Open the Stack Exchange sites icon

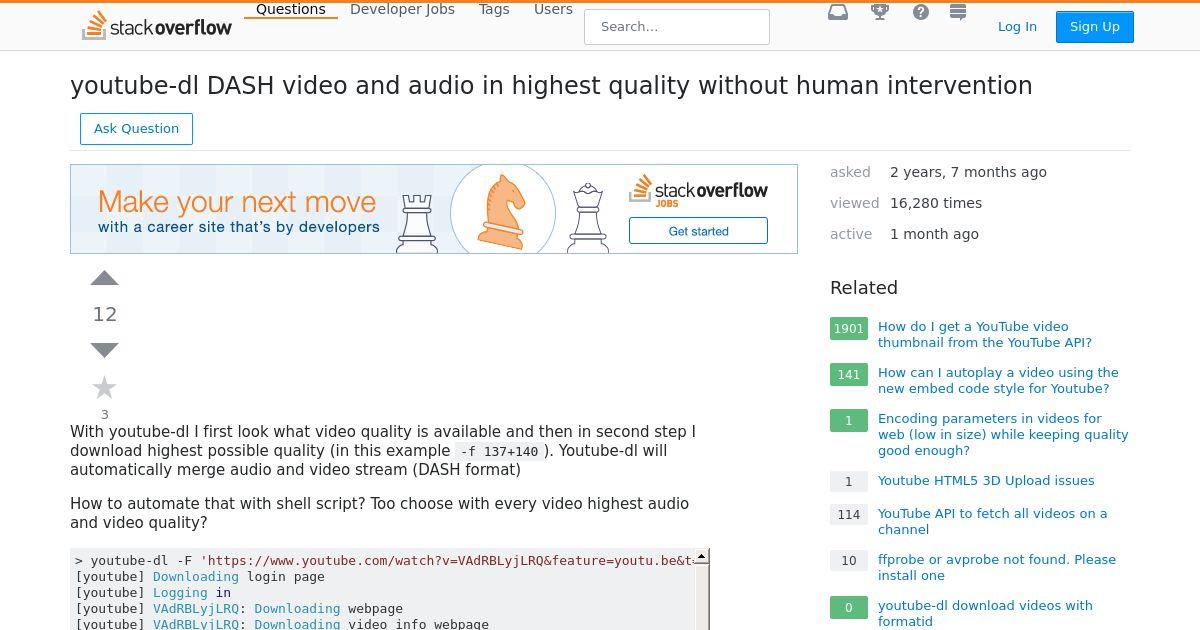coord(958,12)
